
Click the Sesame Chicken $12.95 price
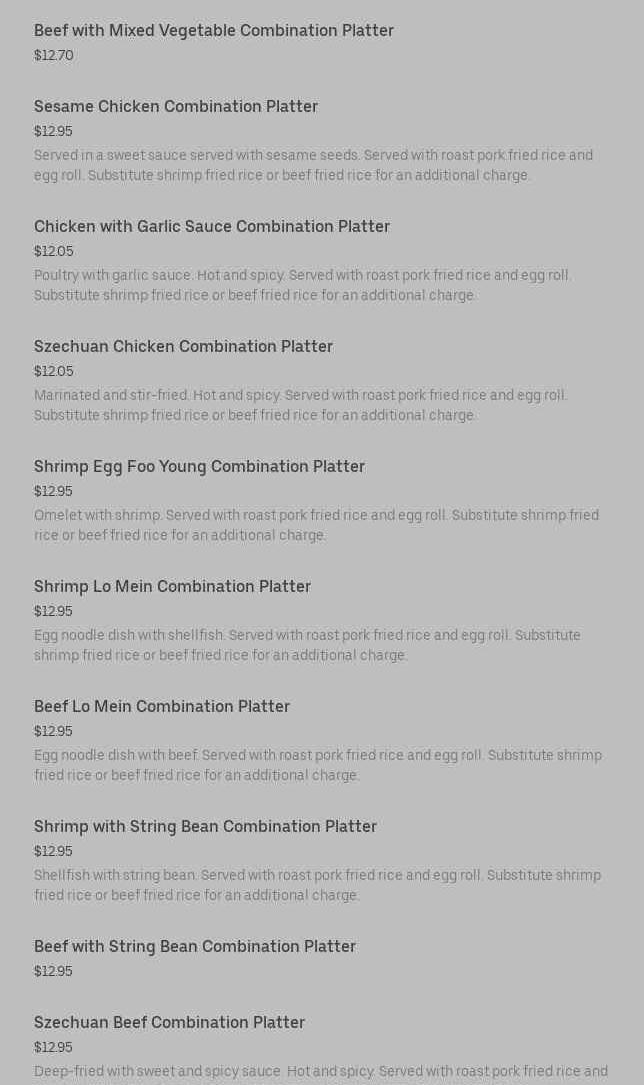pyautogui.click(x=53, y=132)
